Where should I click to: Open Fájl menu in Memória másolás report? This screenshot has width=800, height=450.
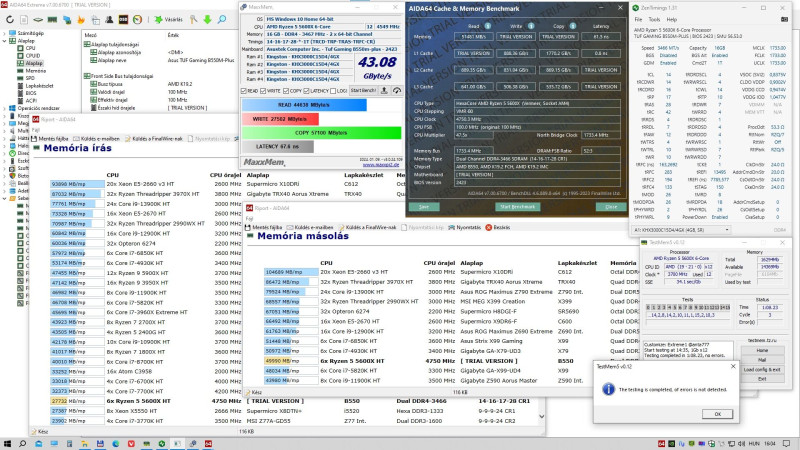[x=249, y=218]
